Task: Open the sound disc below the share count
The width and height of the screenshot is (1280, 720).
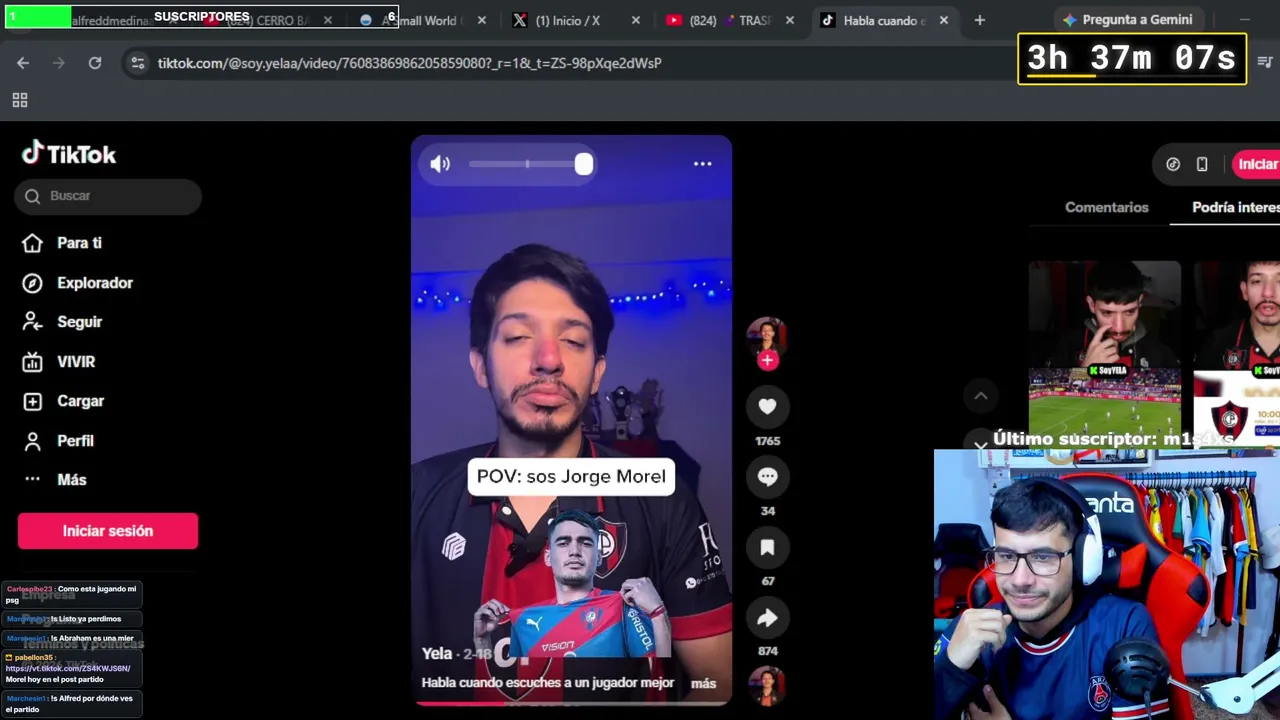Action: (767, 686)
